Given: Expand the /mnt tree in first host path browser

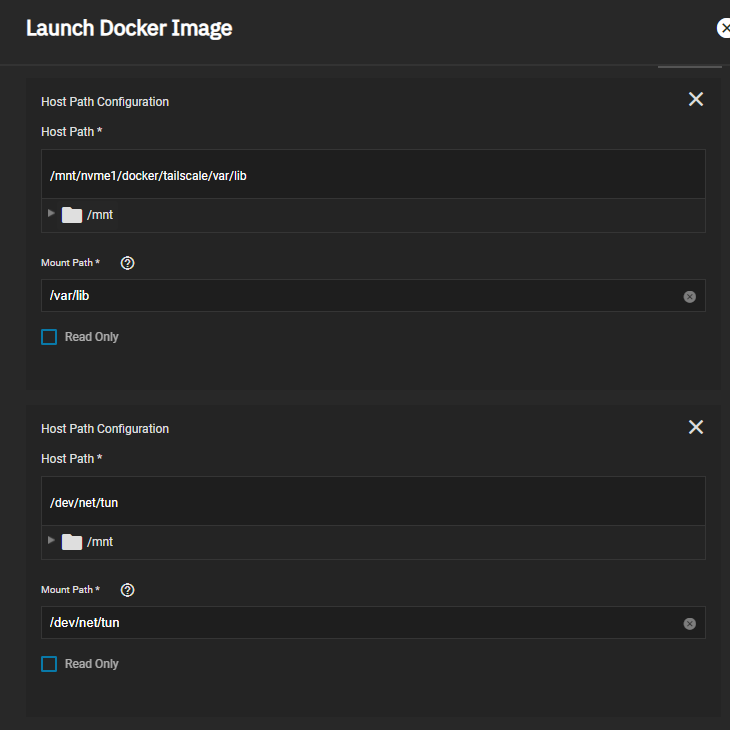Looking at the screenshot, I should point(51,213).
